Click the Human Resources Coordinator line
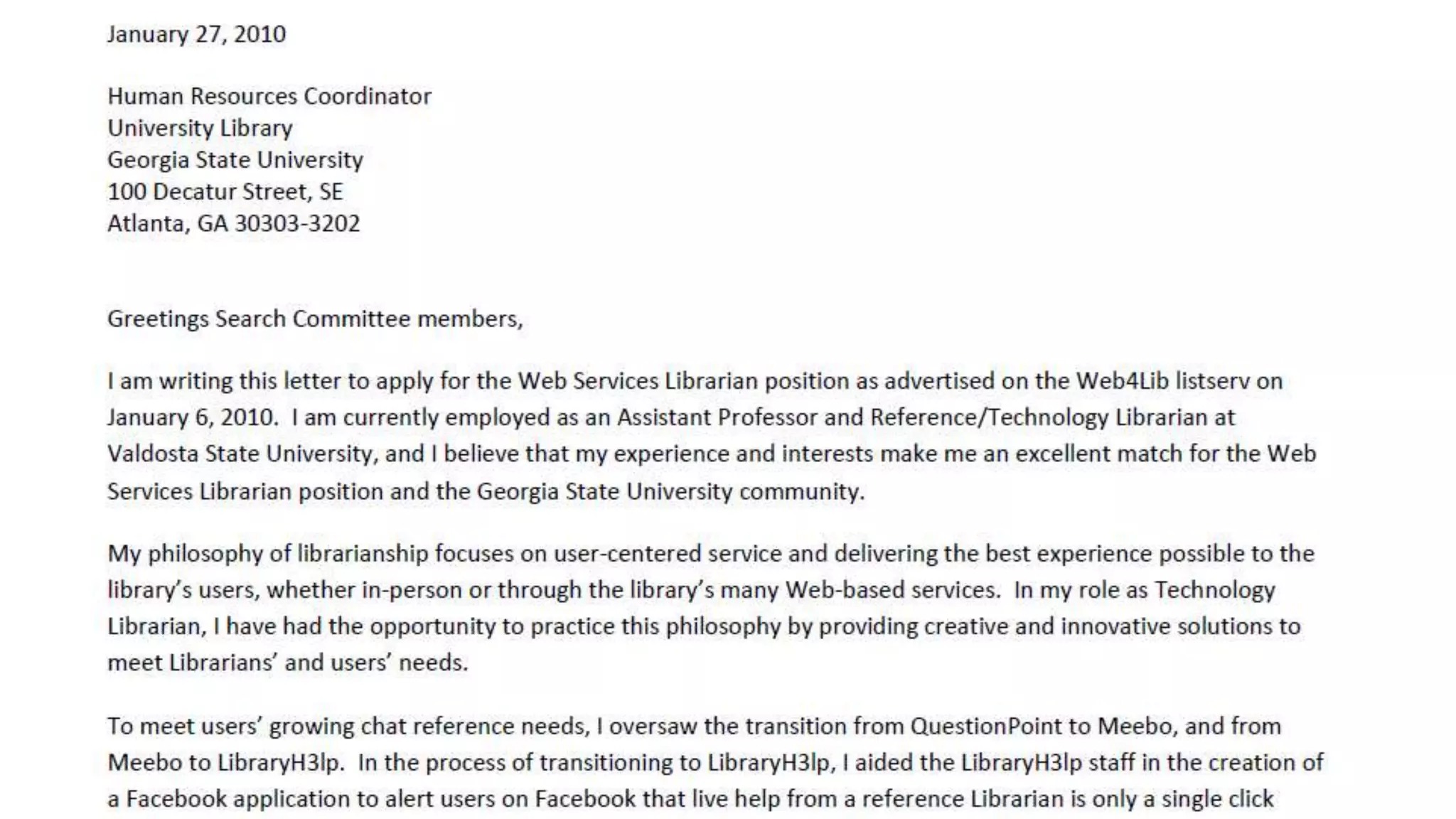This screenshot has height=819, width=1456. click(269, 96)
